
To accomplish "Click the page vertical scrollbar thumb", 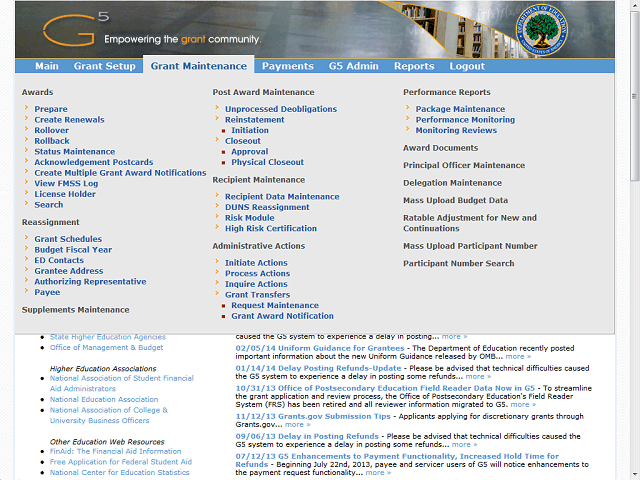I will (x=634, y=97).
